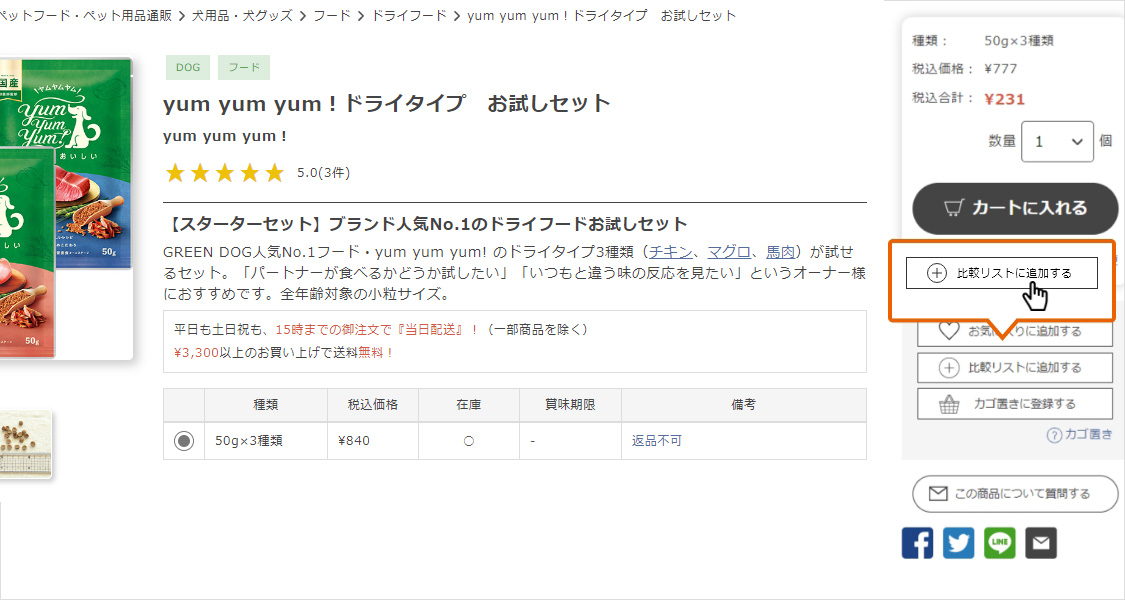Click the green フード tag label
The height and width of the screenshot is (600, 1125).
(x=244, y=67)
